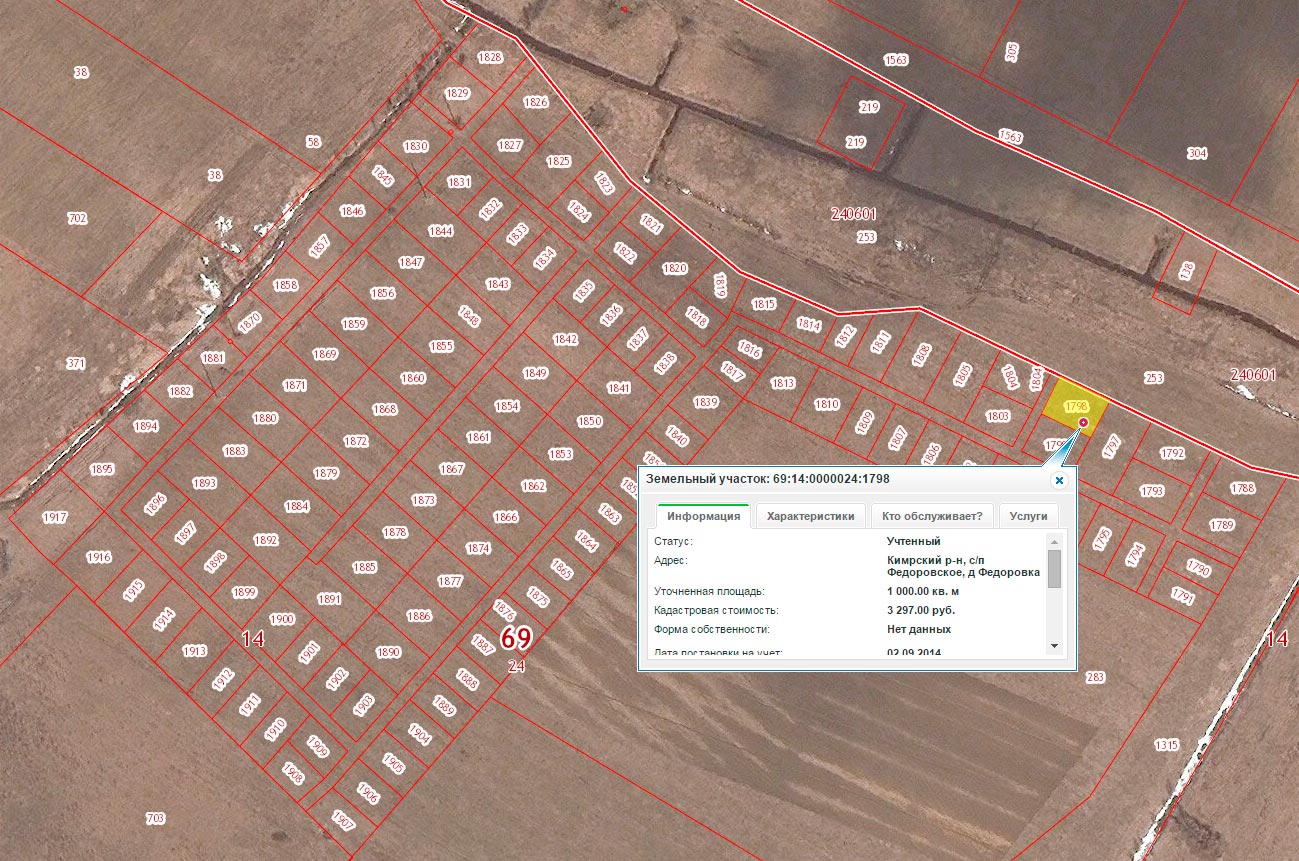Select parcel 1873 on the map
Screen dimensions: 1299x861
tap(424, 499)
